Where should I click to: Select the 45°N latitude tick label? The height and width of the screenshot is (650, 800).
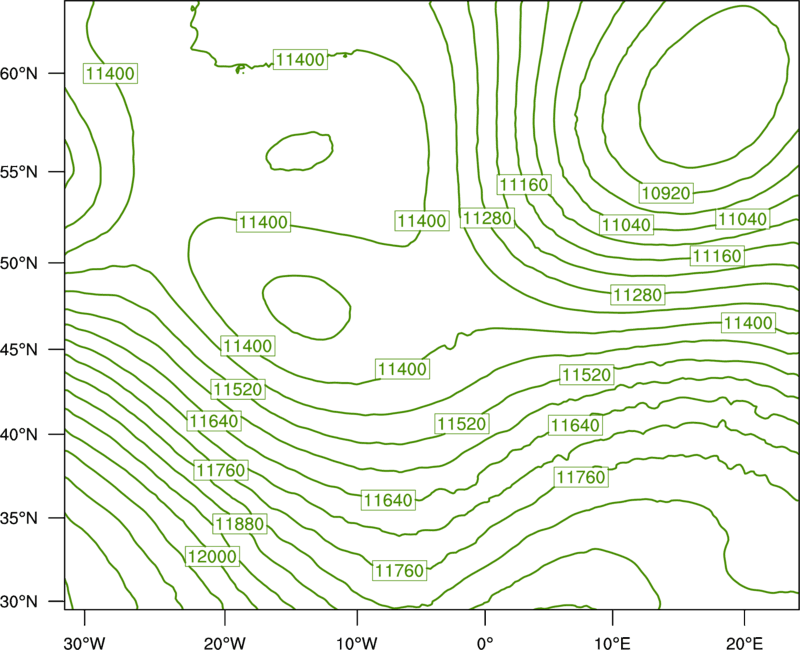tap(19, 349)
